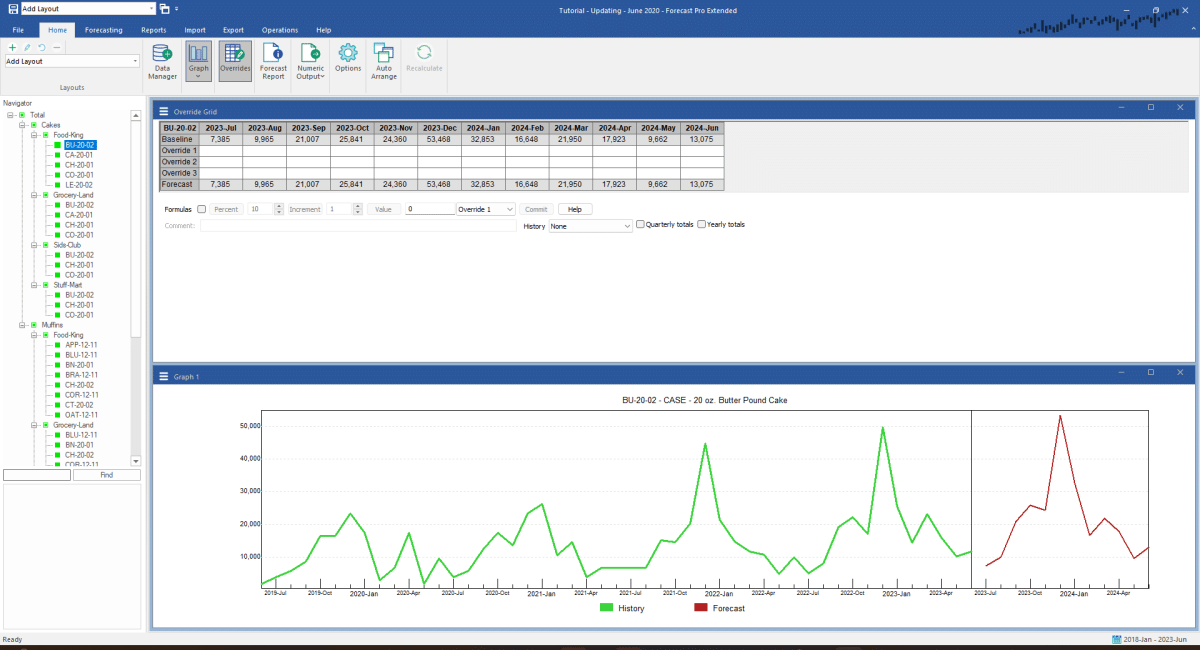Open the Options gear
1200x650 pixels.
pos(348,60)
